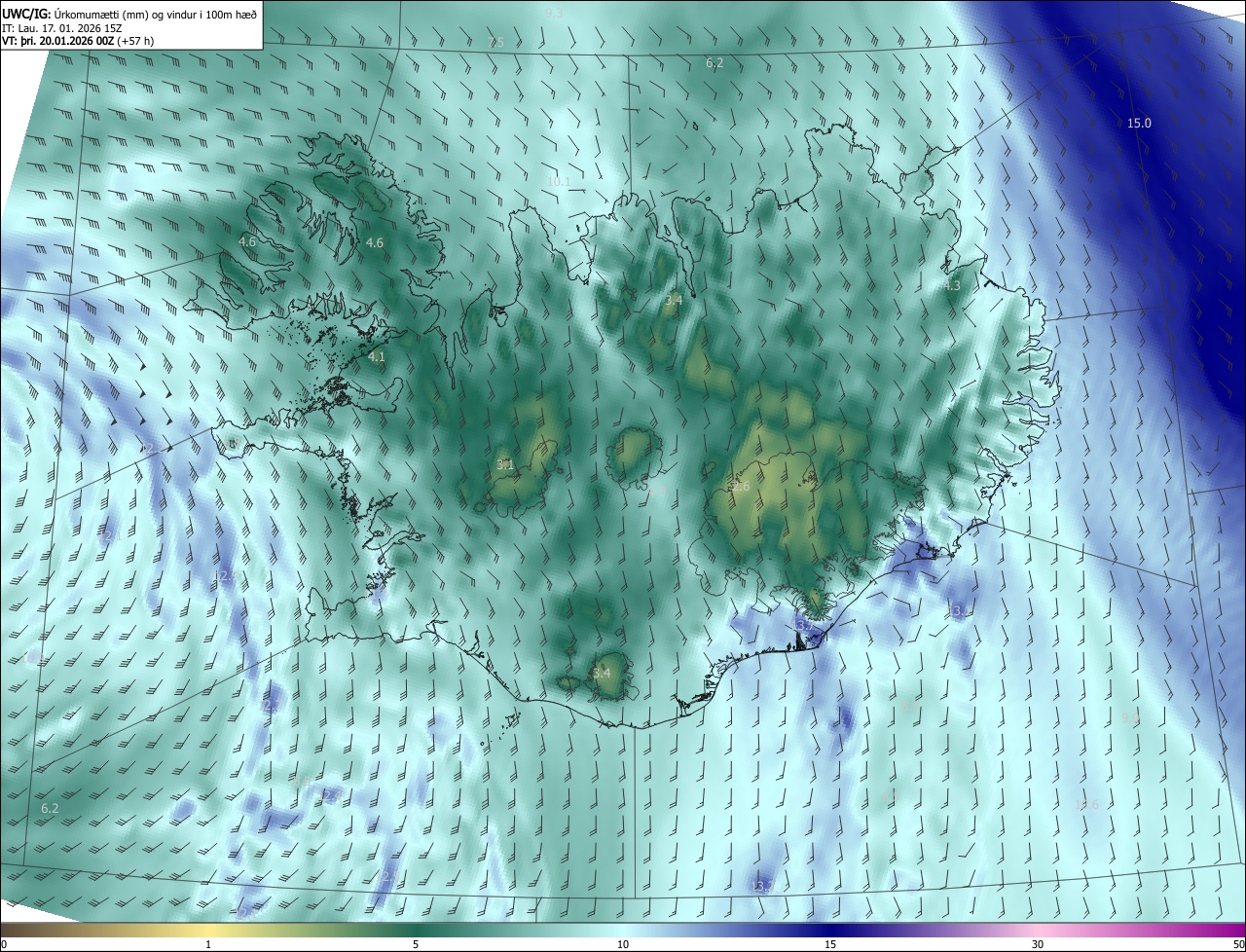1246x952 pixels.
Task: Click the 4.3 value label
Action: click(951, 285)
